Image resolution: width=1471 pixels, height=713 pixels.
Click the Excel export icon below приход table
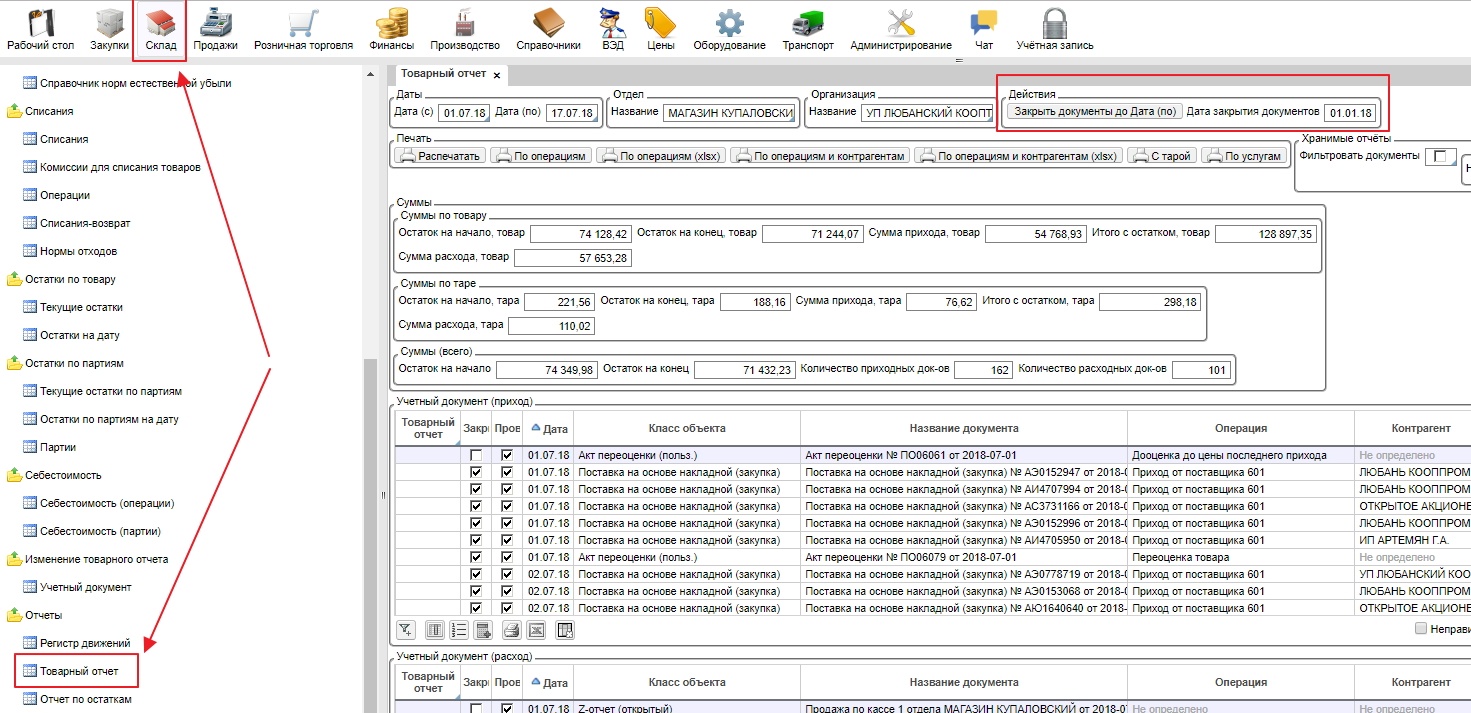tap(537, 630)
